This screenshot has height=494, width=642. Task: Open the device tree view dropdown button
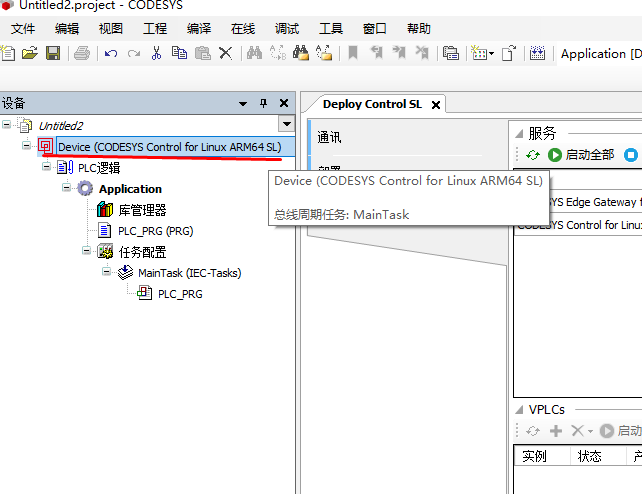click(287, 124)
